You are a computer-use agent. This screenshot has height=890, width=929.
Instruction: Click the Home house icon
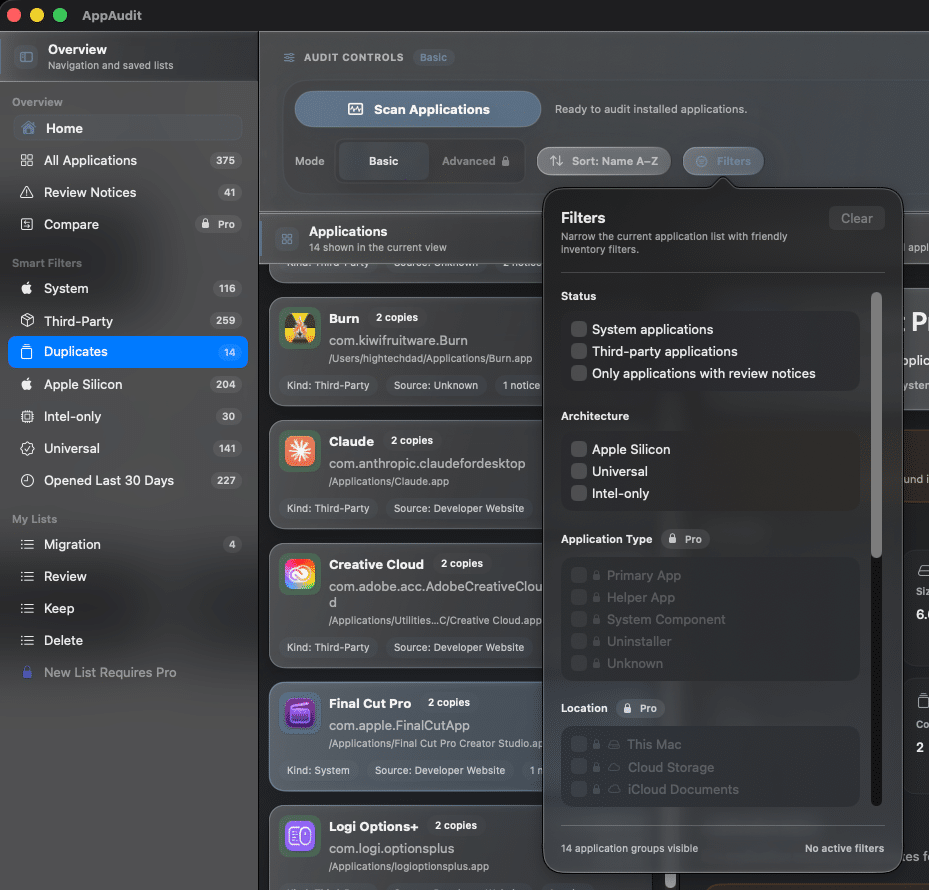(28, 128)
